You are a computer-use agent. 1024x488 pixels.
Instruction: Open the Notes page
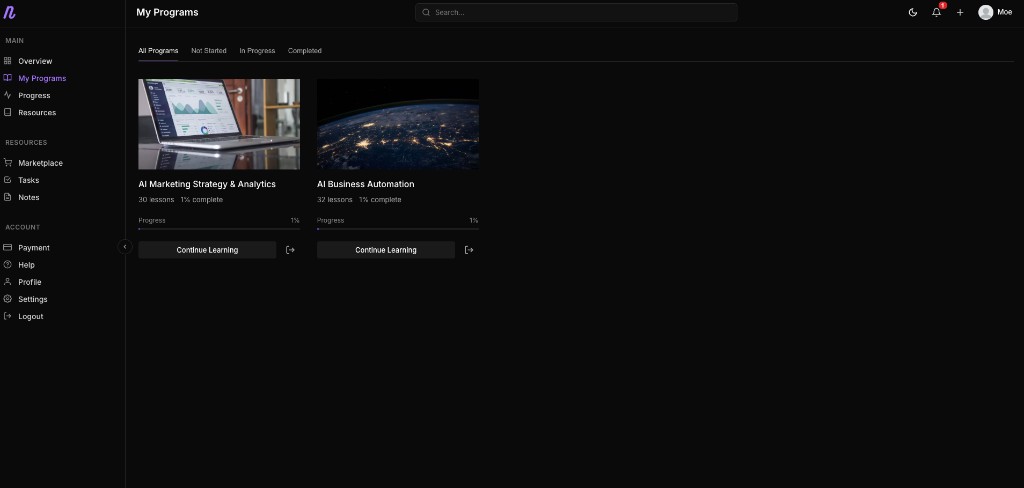click(29, 197)
